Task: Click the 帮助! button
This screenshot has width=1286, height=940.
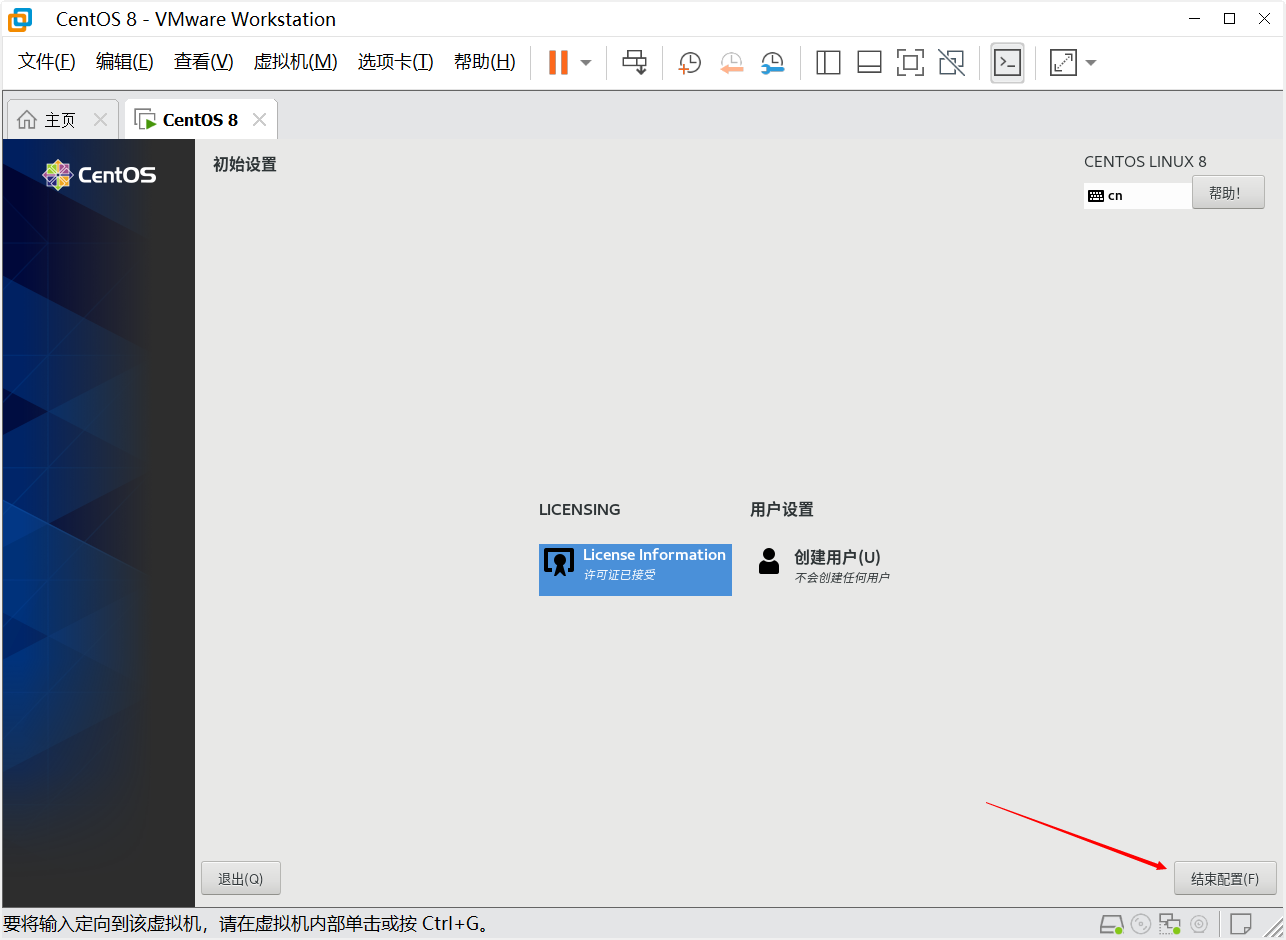Action: [x=1228, y=193]
